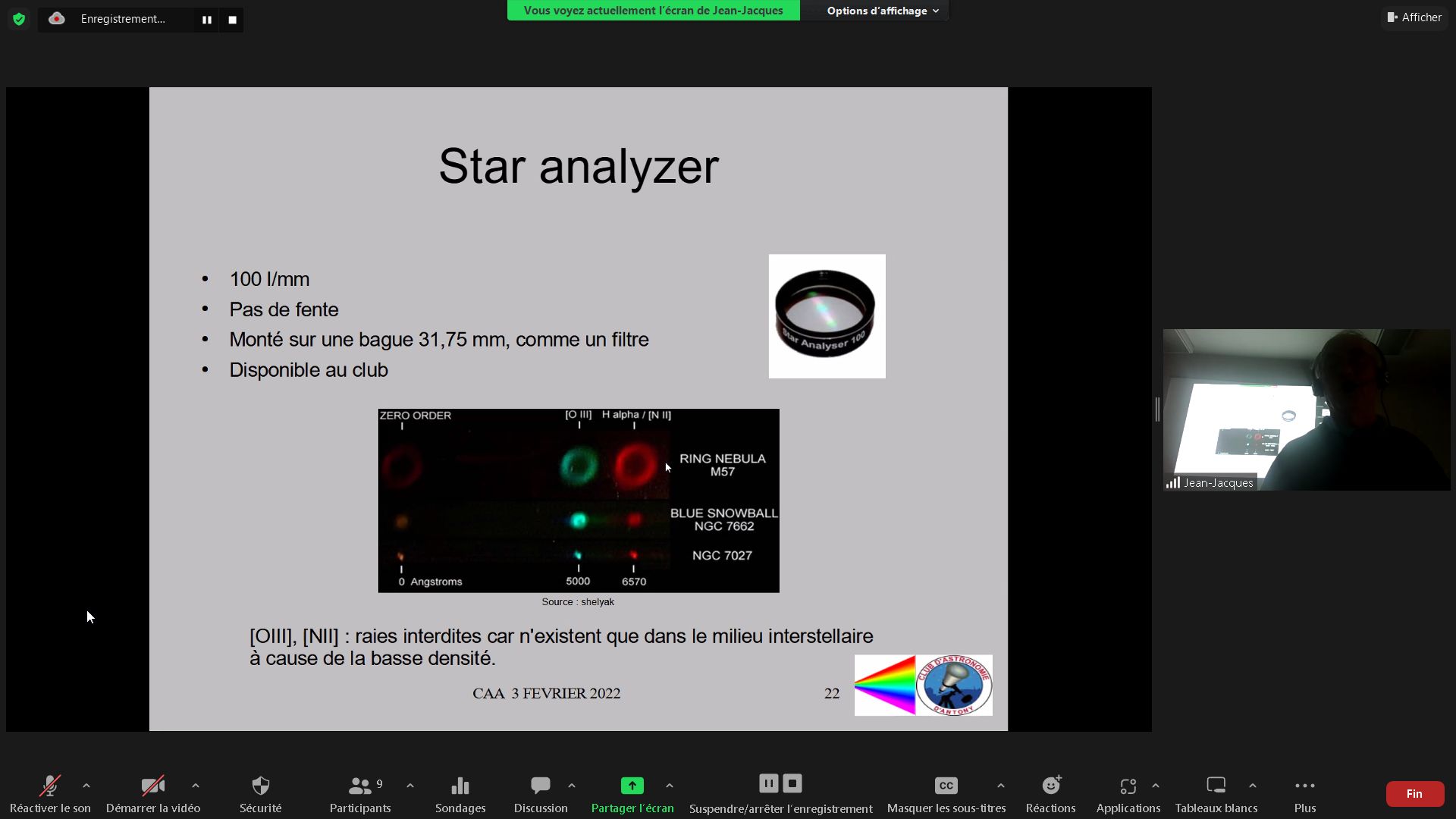Click slide page number 22
Image resolution: width=1456 pixels, height=819 pixels.
click(832, 694)
